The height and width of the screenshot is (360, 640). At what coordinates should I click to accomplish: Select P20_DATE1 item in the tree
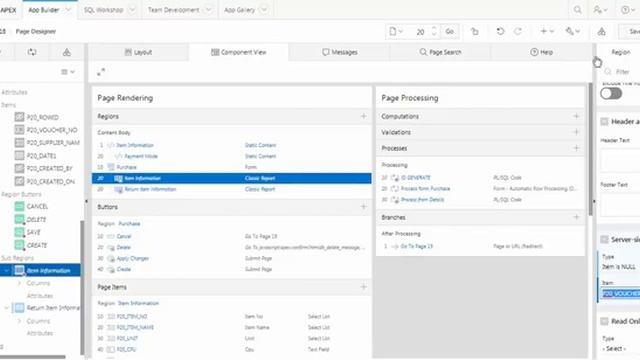point(41,156)
